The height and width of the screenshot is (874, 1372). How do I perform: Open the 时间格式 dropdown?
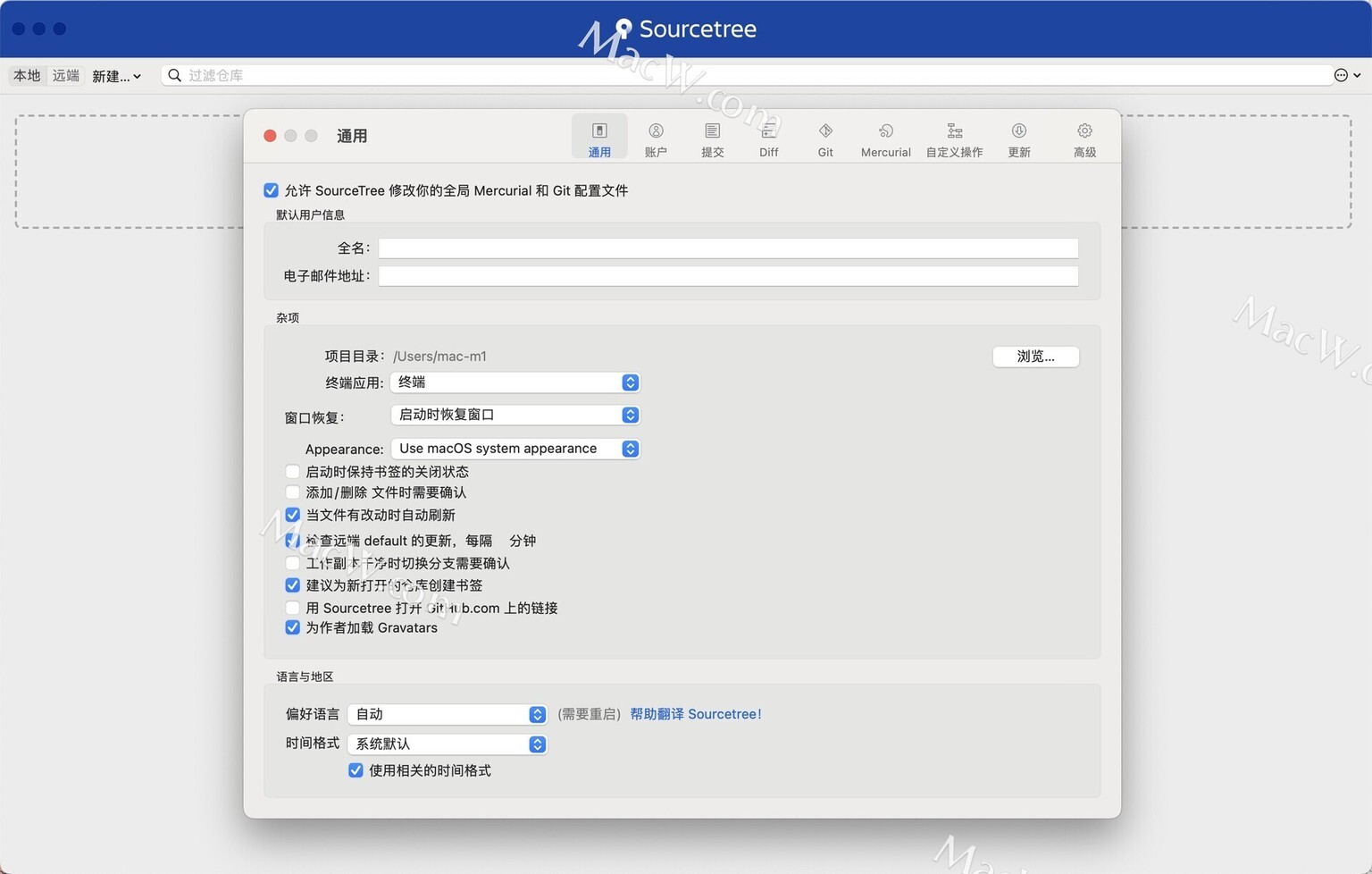click(447, 744)
